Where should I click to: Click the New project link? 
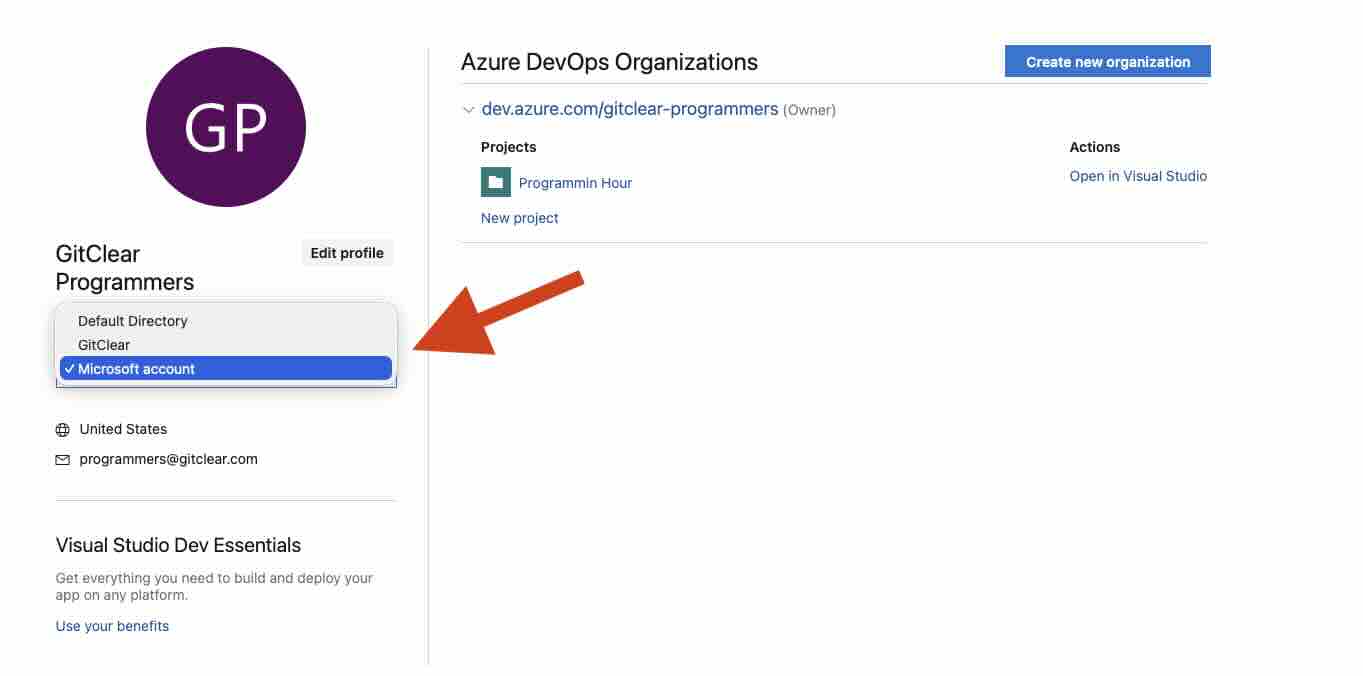519,218
